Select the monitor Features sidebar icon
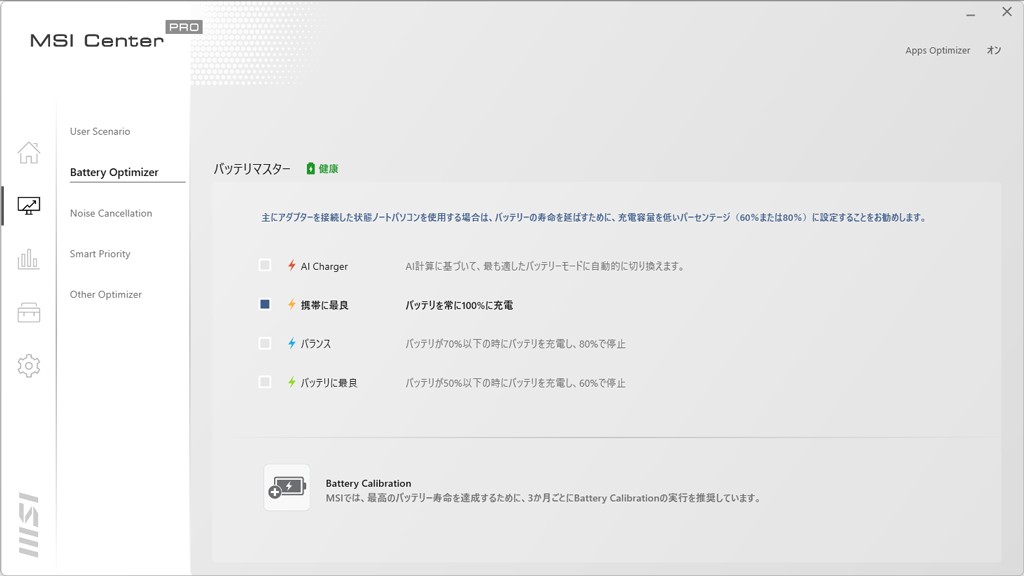The image size is (1024, 576). tap(29, 206)
